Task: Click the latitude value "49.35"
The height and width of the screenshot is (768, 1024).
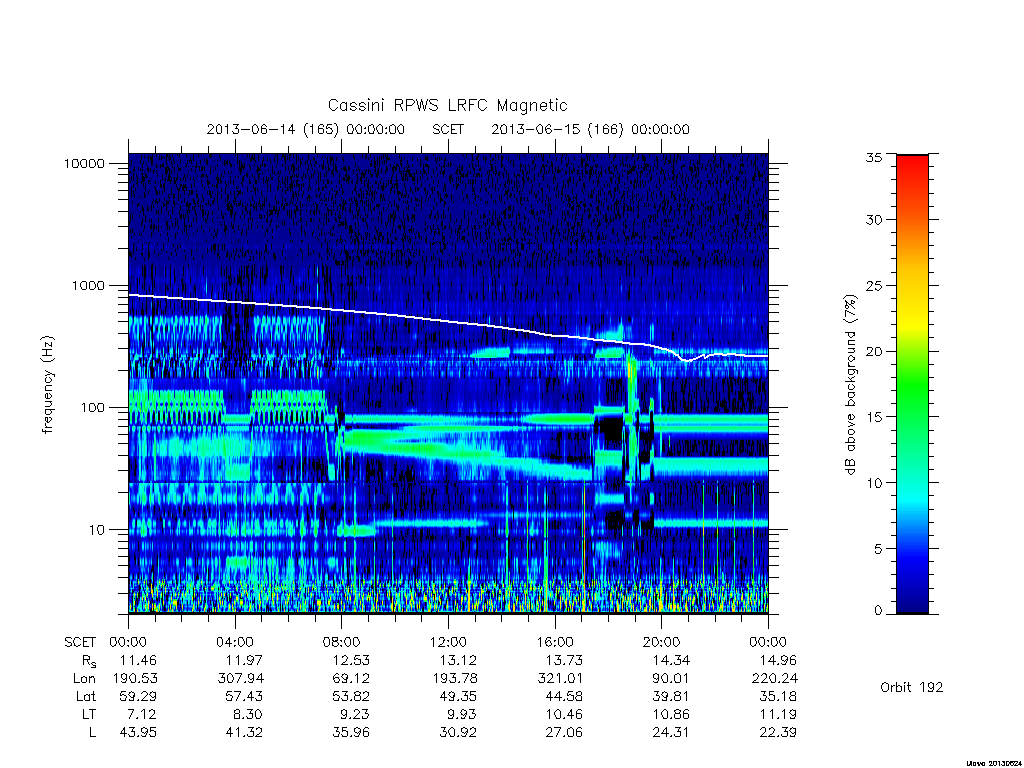Action: [x=458, y=697]
